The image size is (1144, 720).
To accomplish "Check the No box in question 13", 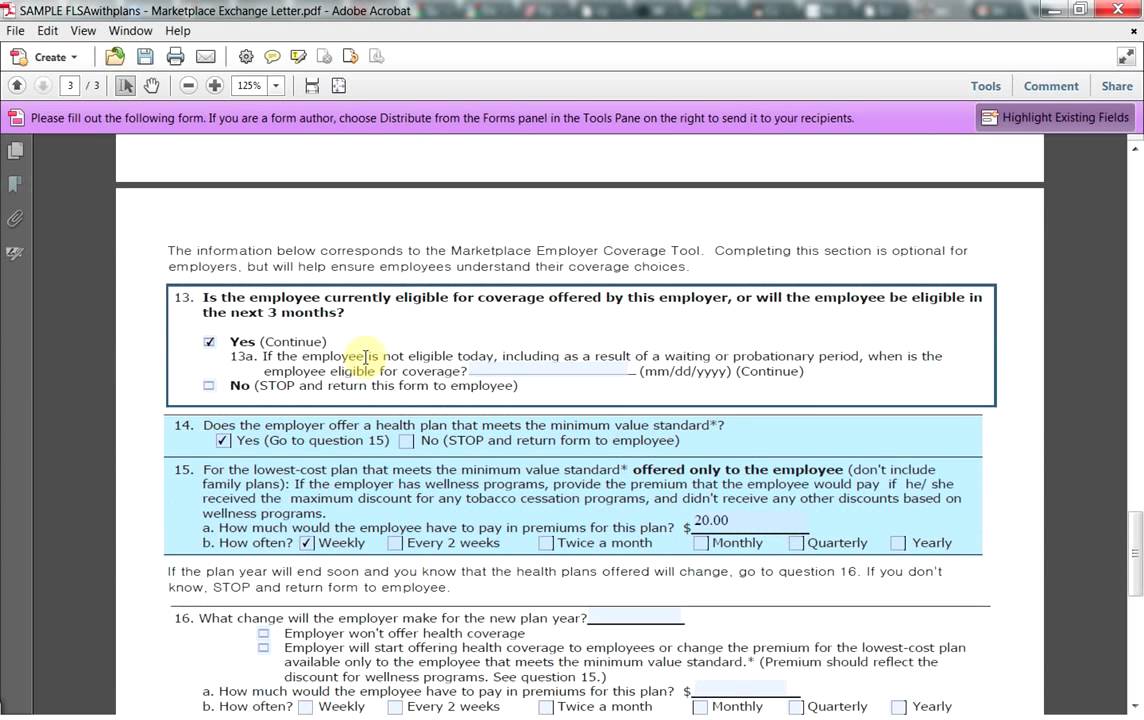I will tap(209, 385).
